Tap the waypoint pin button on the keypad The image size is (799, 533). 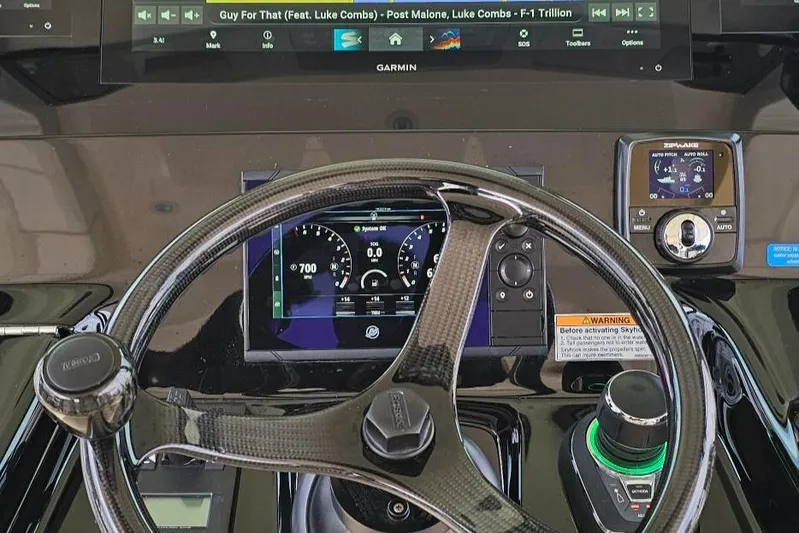click(502, 295)
